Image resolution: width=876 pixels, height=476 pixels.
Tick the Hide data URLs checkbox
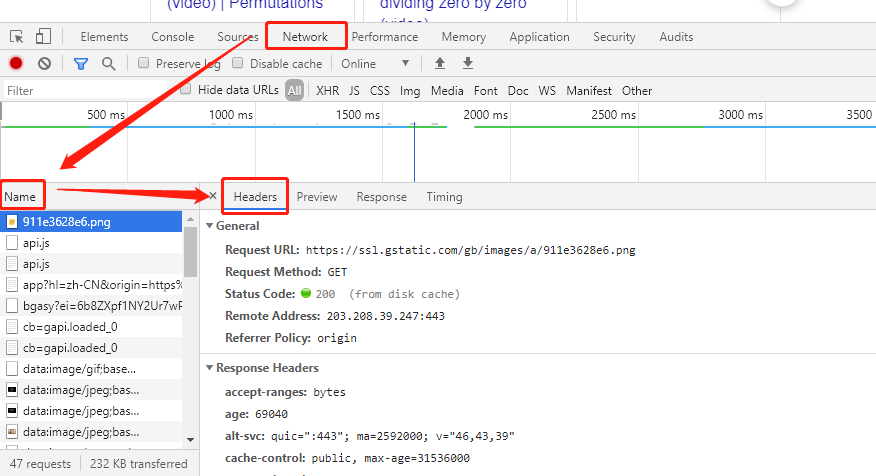point(185,89)
